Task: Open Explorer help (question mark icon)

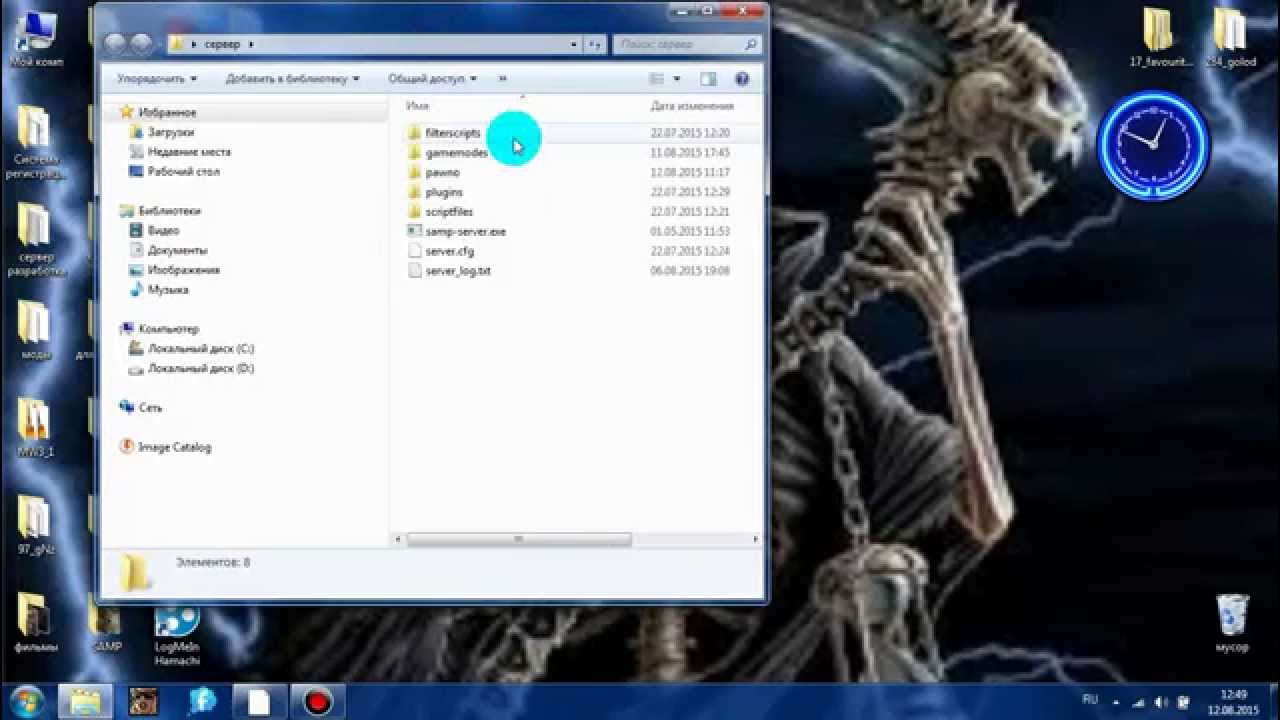Action: (742, 79)
